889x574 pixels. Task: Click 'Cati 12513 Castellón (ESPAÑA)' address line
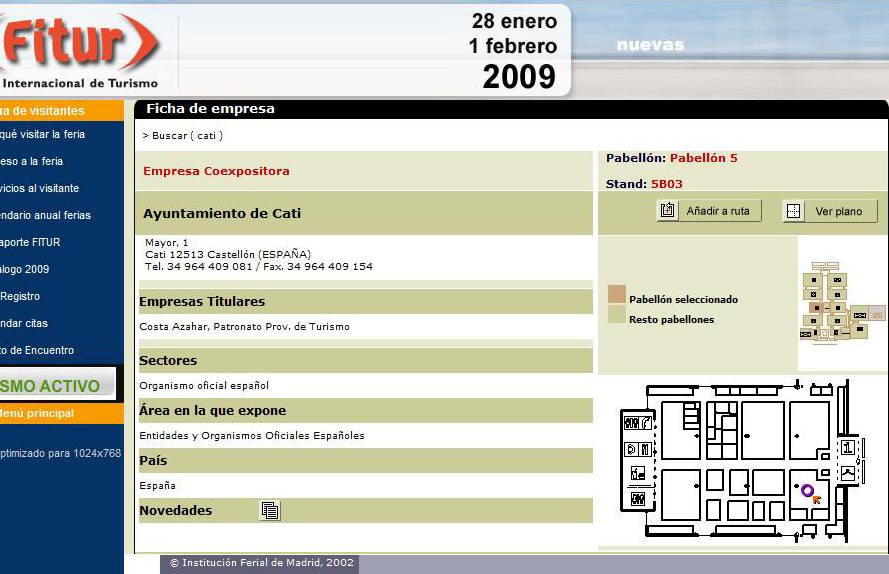pos(228,255)
